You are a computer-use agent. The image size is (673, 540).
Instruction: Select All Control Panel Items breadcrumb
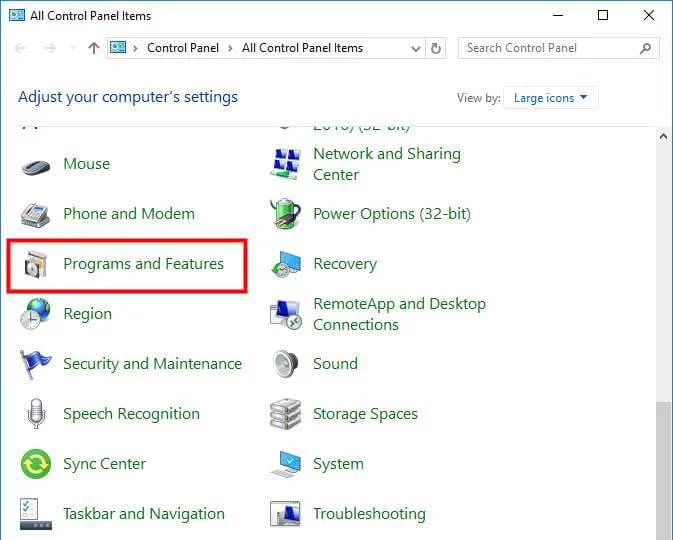[x=302, y=48]
